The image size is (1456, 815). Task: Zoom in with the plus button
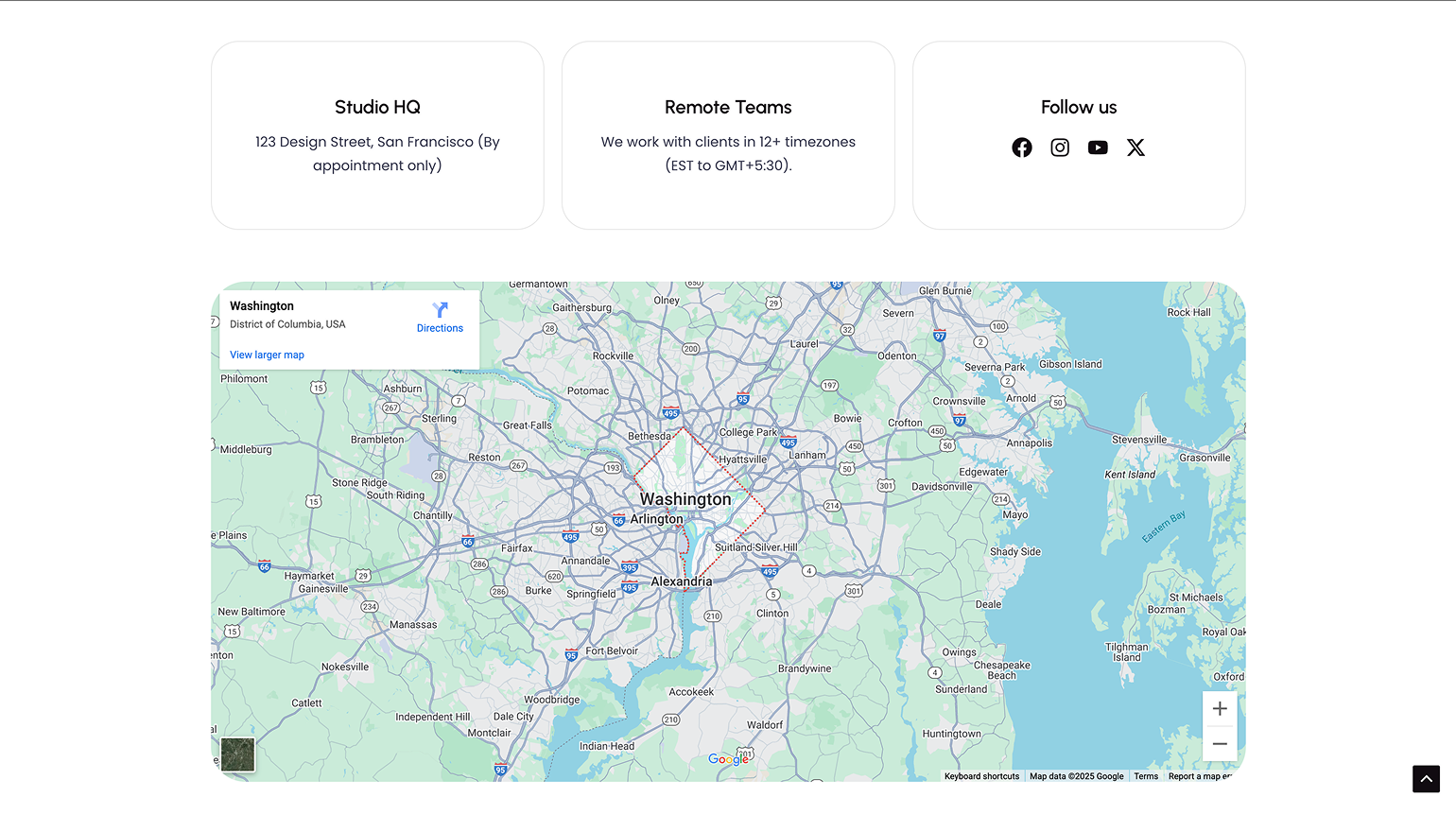1220,708
